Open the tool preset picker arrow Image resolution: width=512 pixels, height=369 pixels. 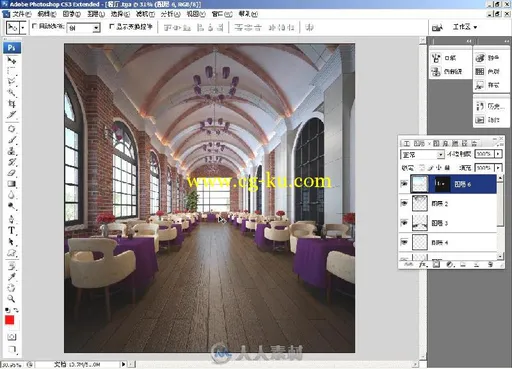tap(23, 28)
